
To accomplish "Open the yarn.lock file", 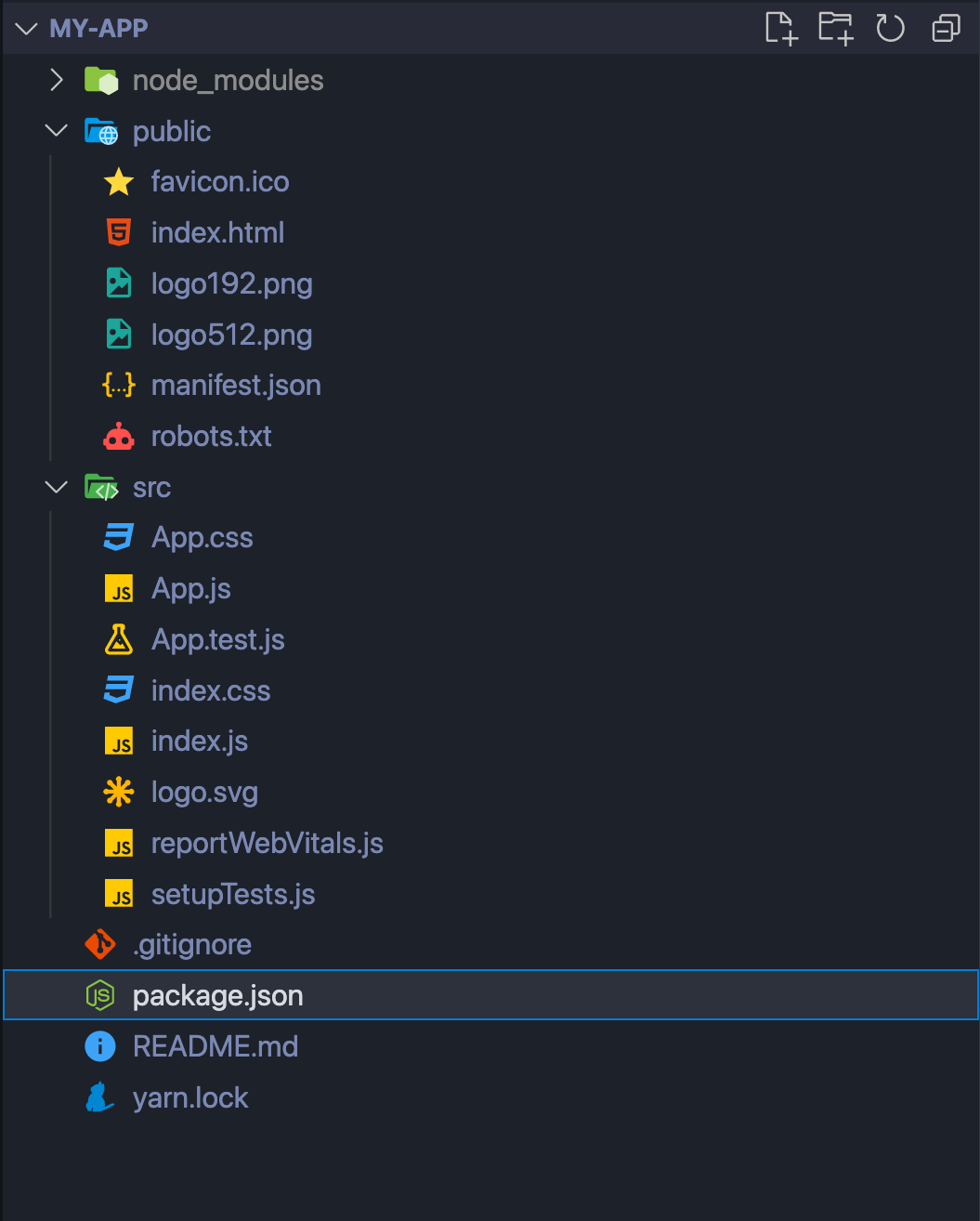I will tap(190, 1097).
